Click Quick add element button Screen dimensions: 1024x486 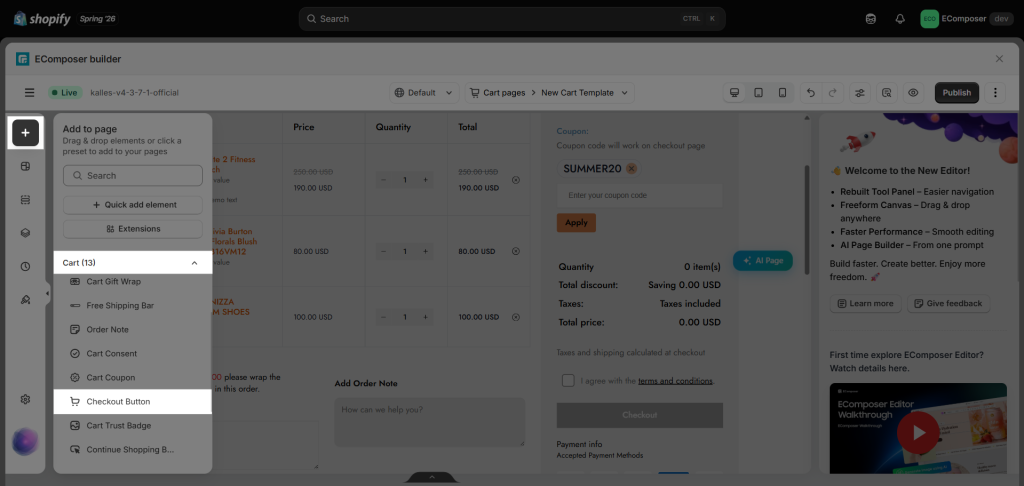point(133,204)
